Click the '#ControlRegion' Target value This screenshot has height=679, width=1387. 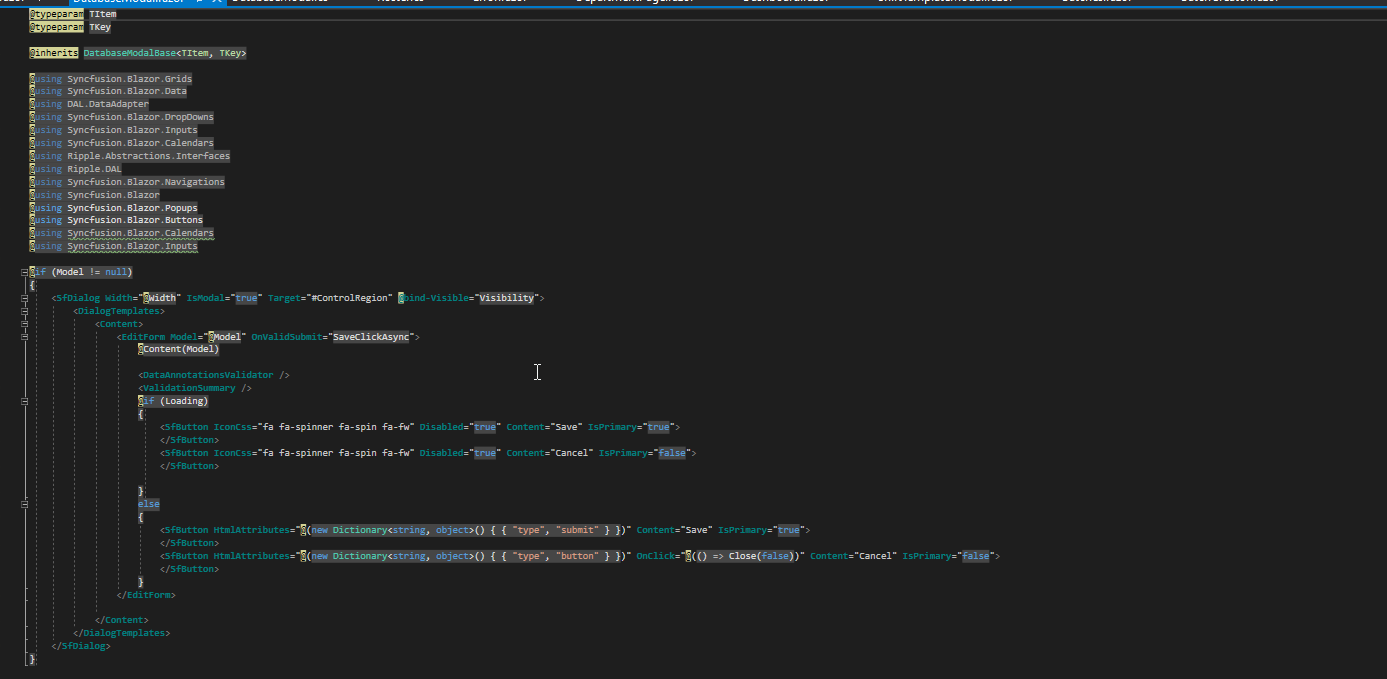pyautogui.click(x=350, y=298)
